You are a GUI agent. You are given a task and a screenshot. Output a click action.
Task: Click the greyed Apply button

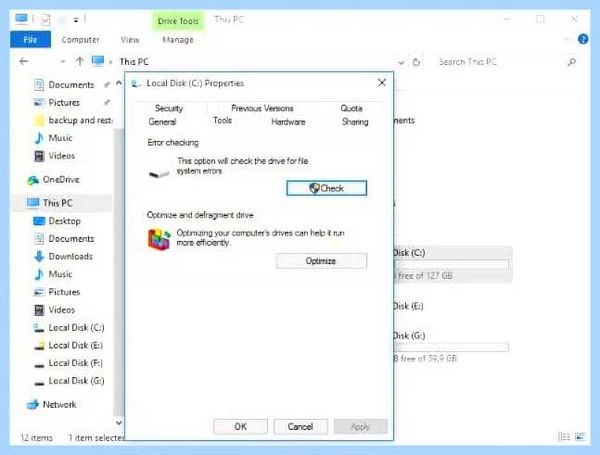(x=360, y=426)
